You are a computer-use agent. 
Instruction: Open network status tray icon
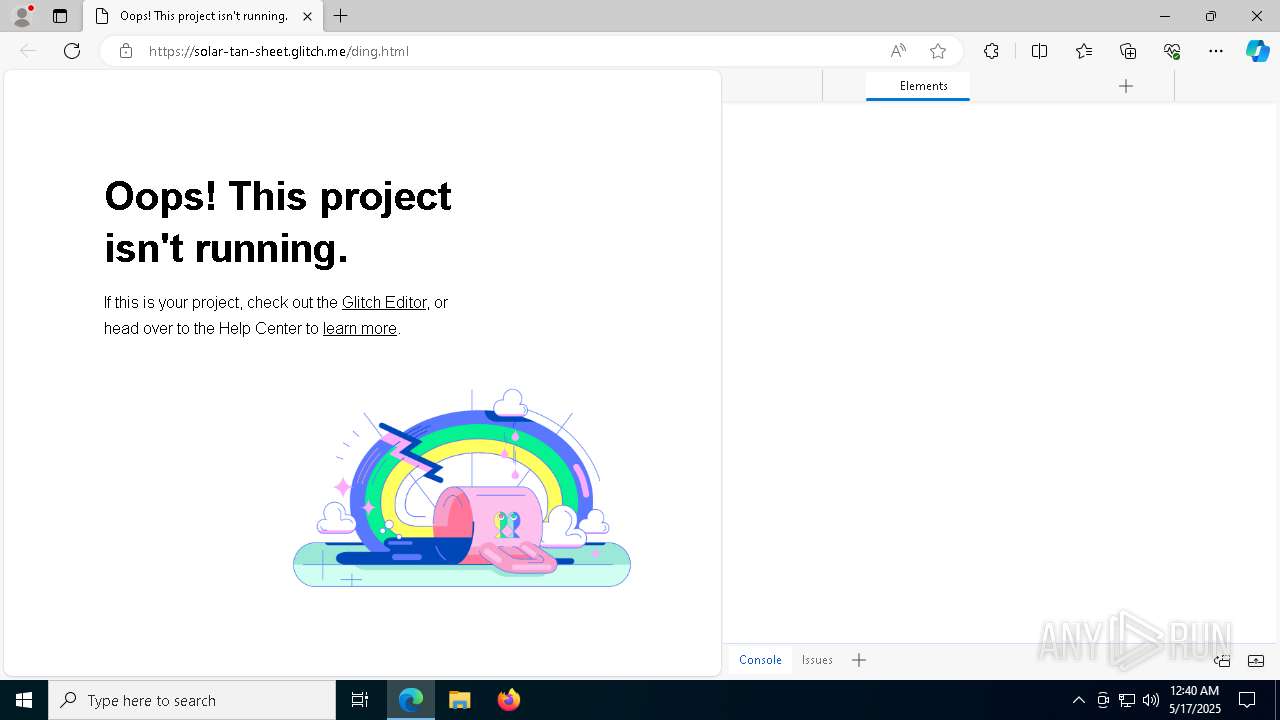[x=1127, y=700]
